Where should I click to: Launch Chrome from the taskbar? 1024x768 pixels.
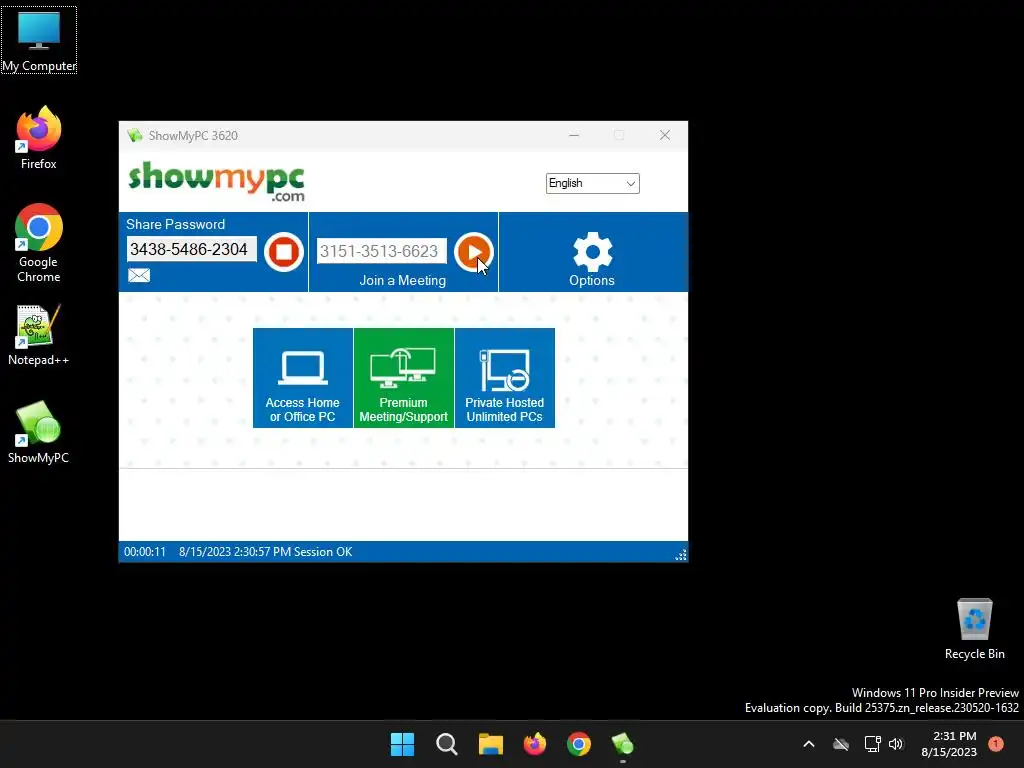(x=579, y=744)
